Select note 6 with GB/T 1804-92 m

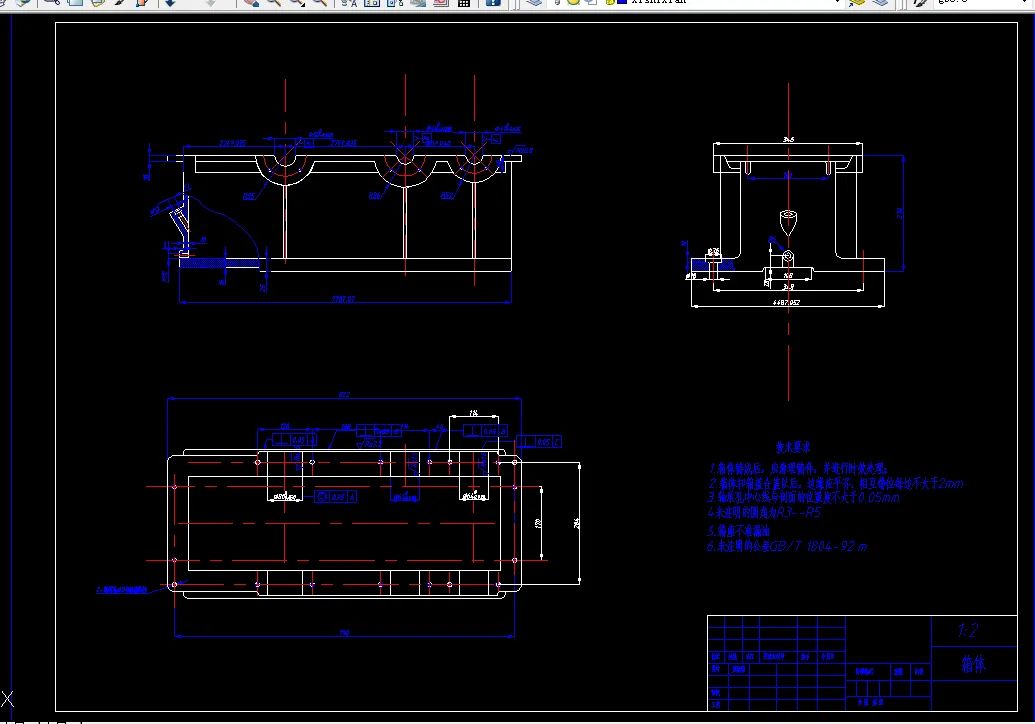pos(787,546)
